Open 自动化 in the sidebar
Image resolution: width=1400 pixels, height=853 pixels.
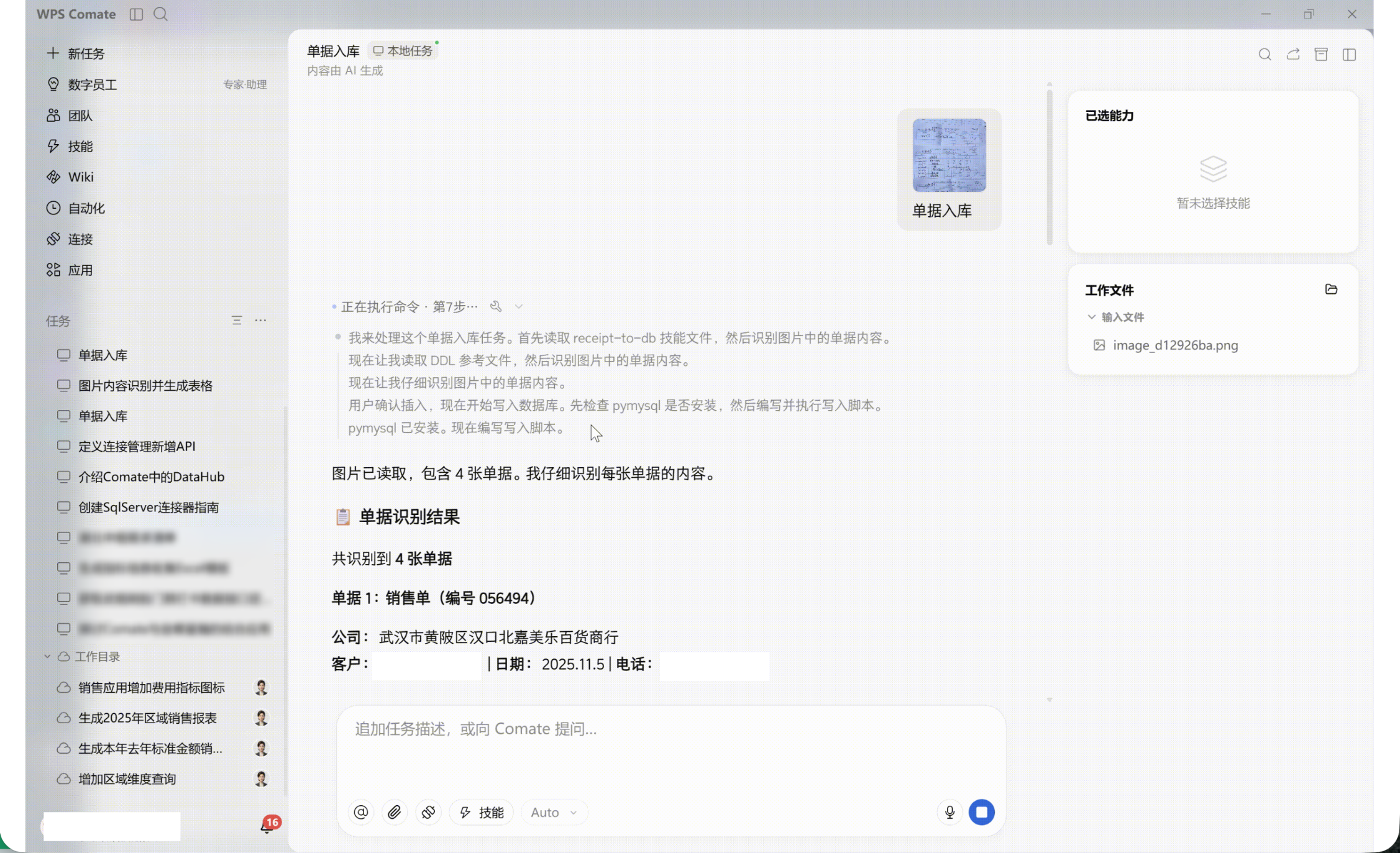[x=75, y=208]
